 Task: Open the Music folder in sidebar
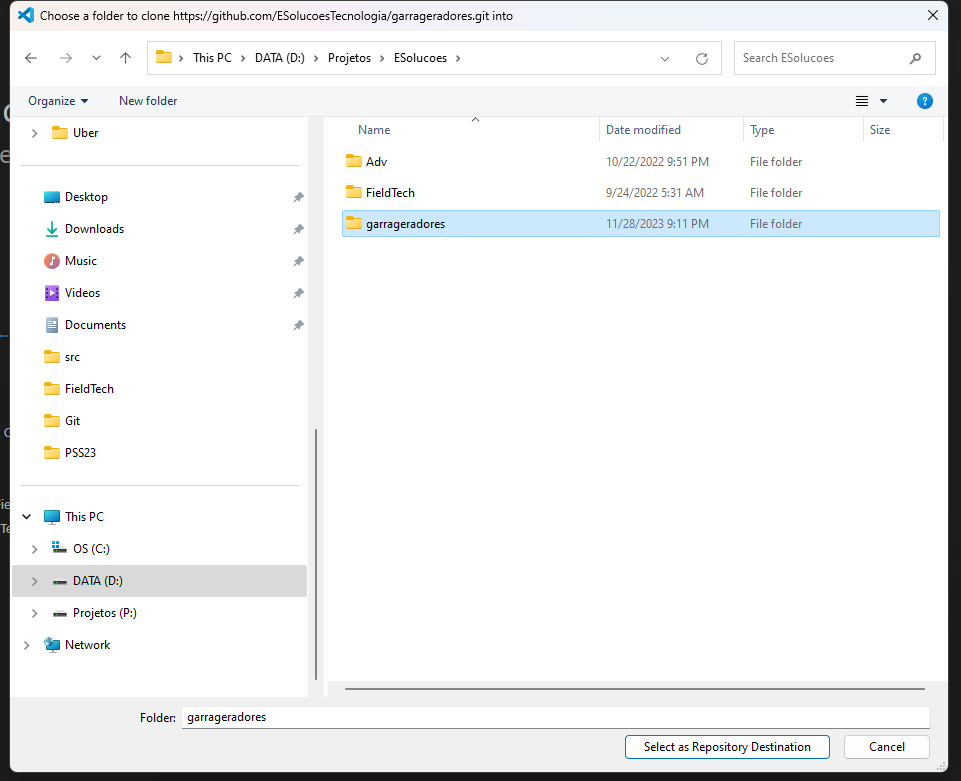[x=80, y=261]
